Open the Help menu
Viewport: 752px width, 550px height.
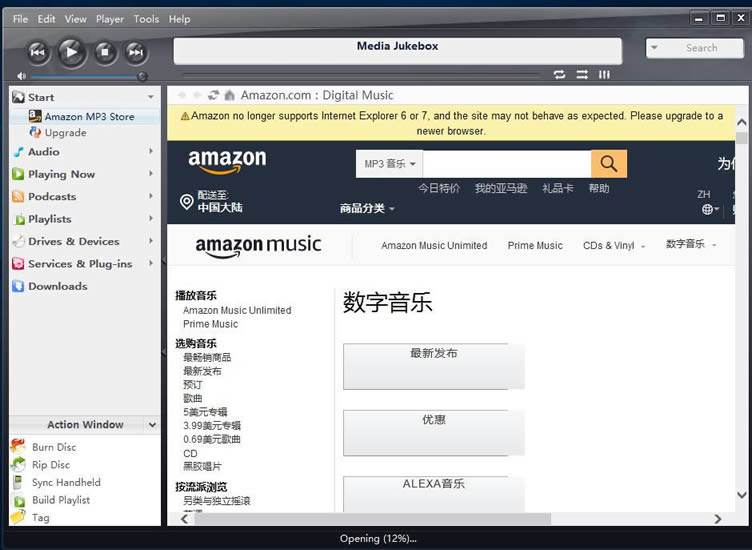(x=179, y=19)
